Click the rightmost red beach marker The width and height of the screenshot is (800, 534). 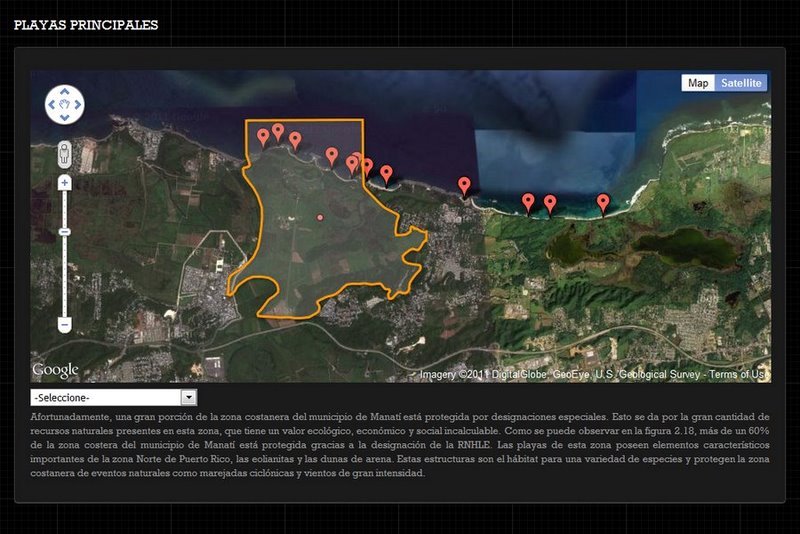point(603,202)
